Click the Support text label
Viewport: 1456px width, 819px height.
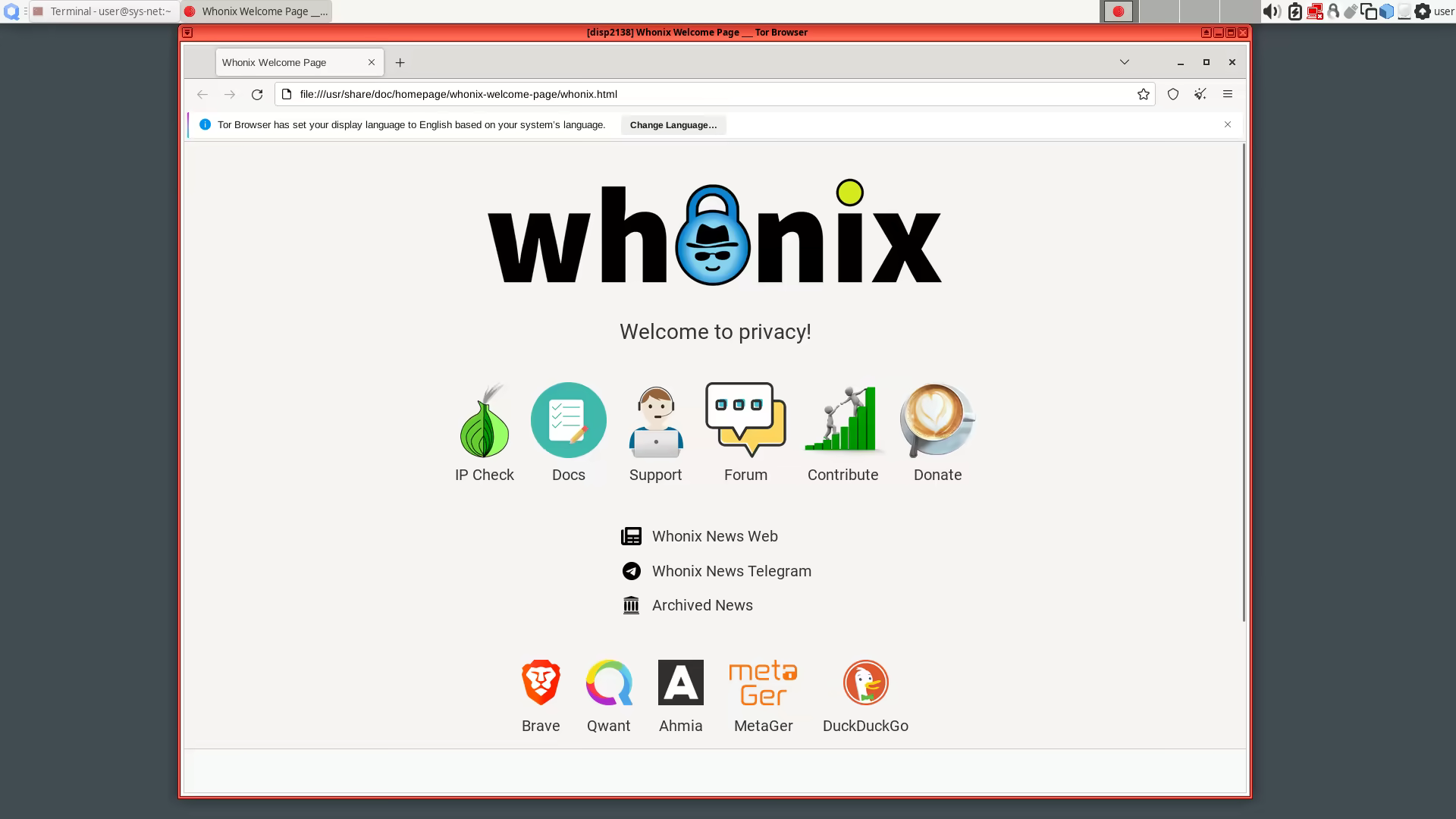tap(656, 475)
